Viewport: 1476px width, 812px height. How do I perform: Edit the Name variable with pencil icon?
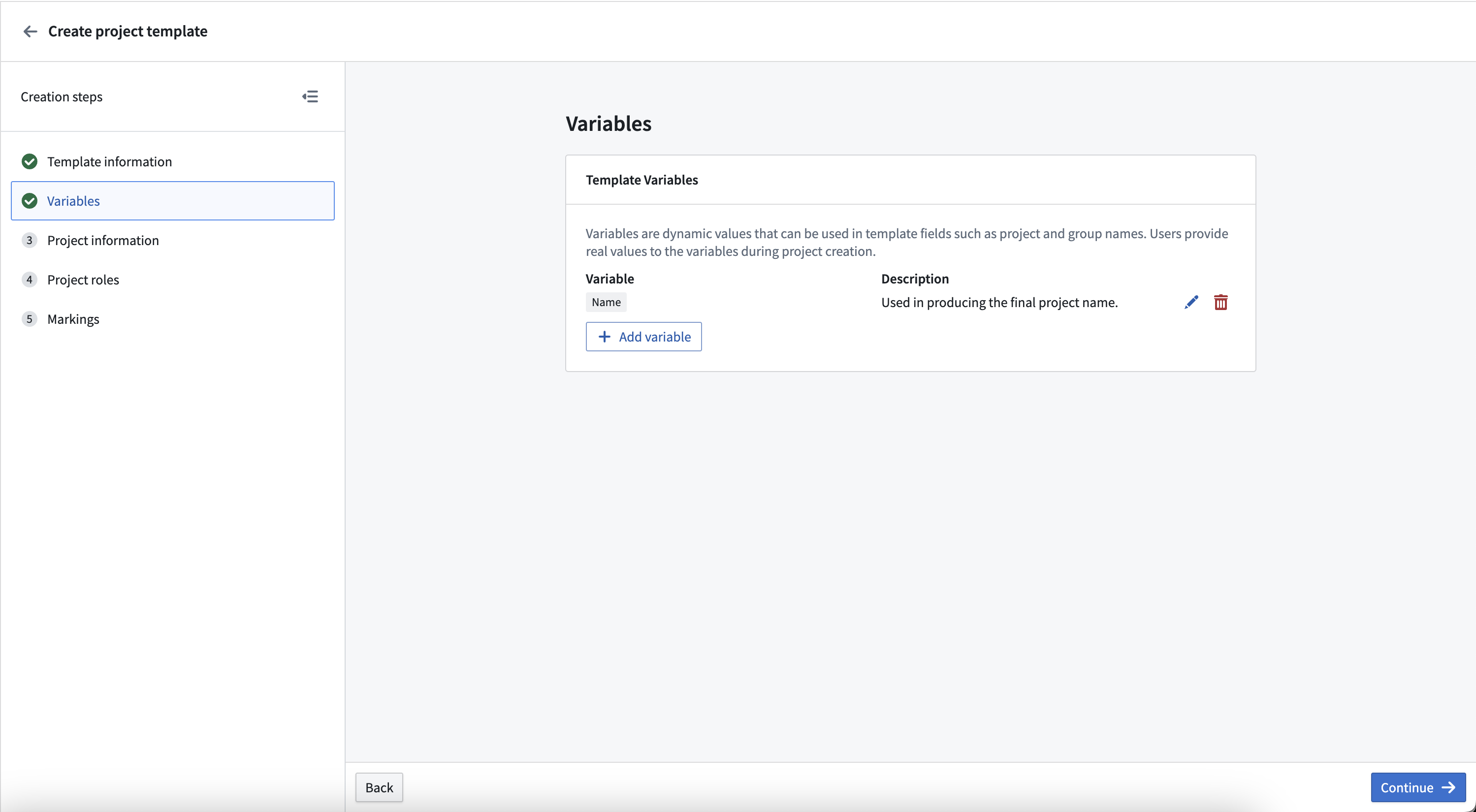coord(1191,302)
